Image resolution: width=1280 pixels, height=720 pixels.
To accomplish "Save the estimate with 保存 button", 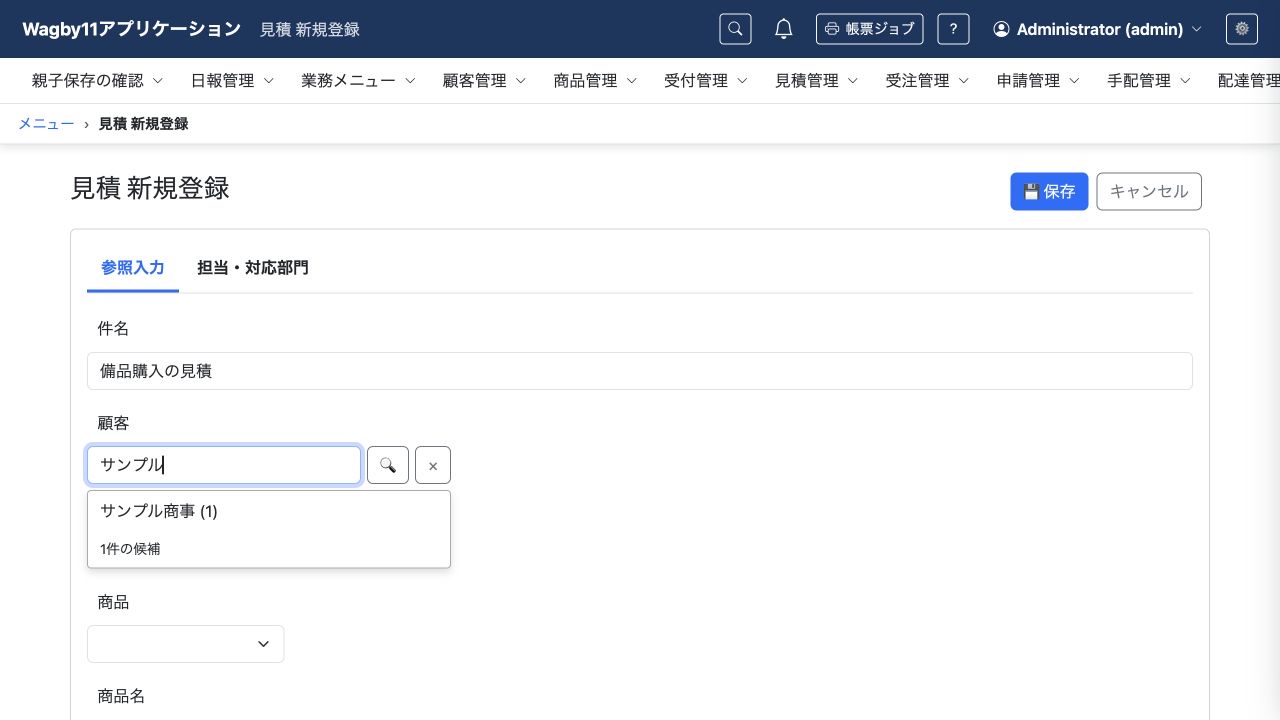I will coord(1049,191).
